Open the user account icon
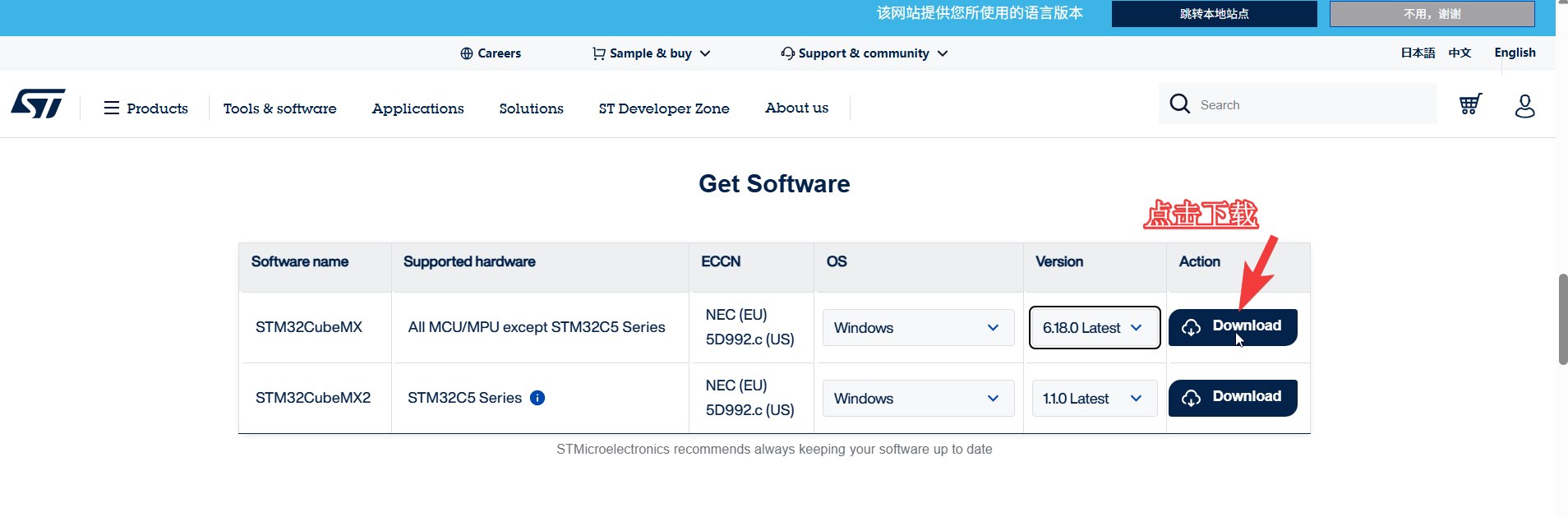The image size is (1568, 517). (x=1525, y=105)
